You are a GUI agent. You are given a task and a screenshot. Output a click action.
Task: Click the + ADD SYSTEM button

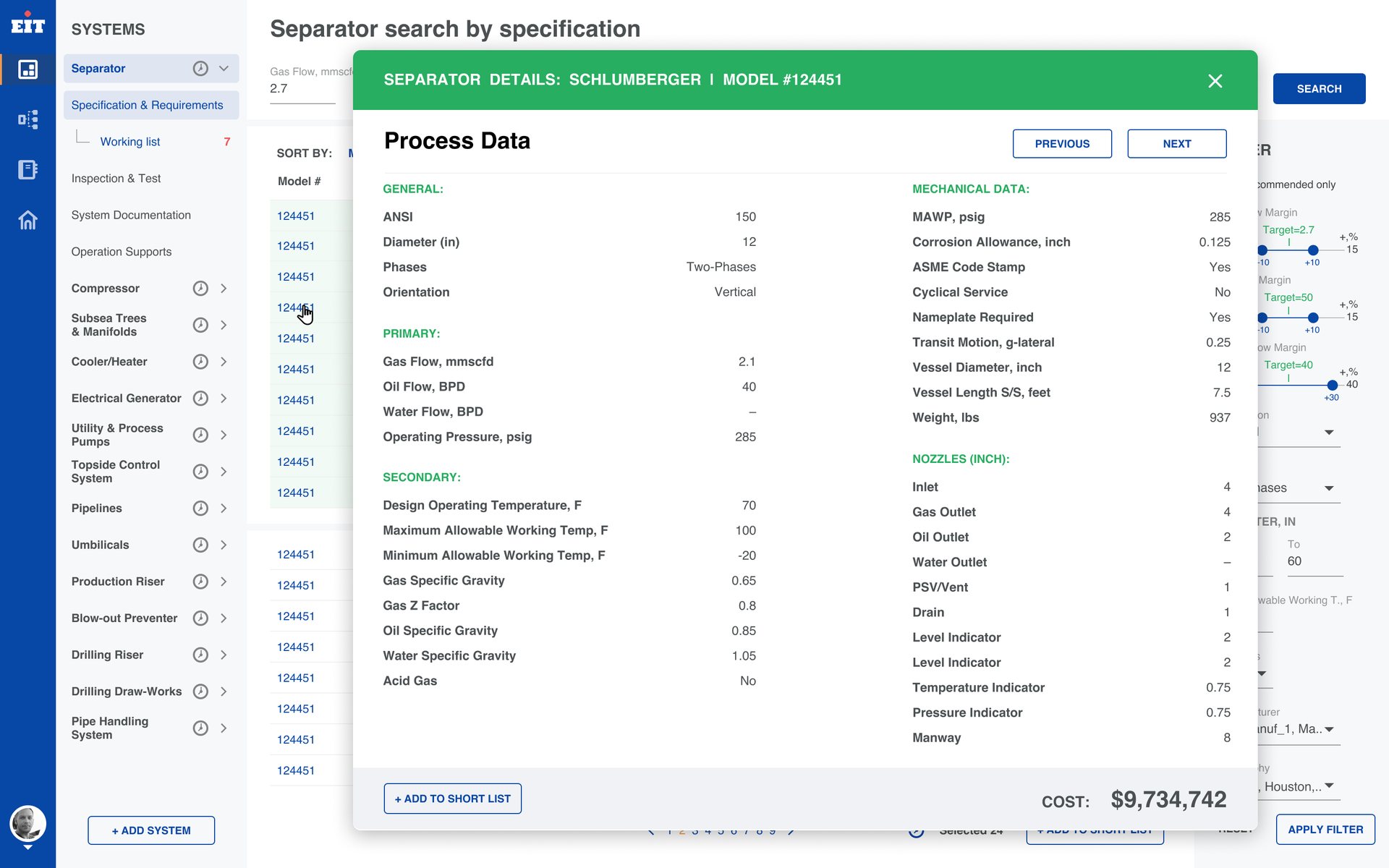pyautogui.click(x=151, y=830)
